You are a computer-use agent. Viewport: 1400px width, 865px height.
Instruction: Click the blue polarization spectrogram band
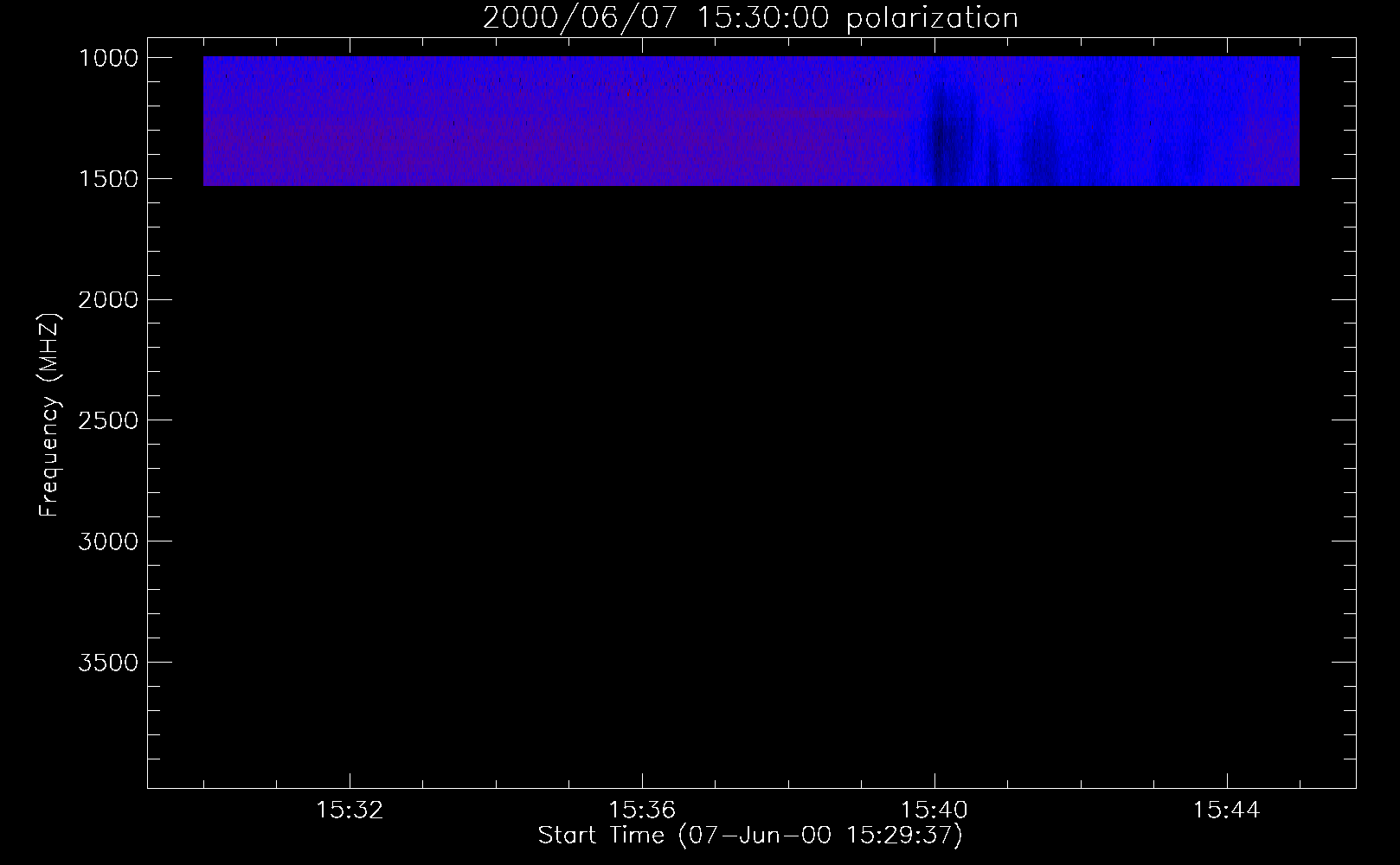751,121
